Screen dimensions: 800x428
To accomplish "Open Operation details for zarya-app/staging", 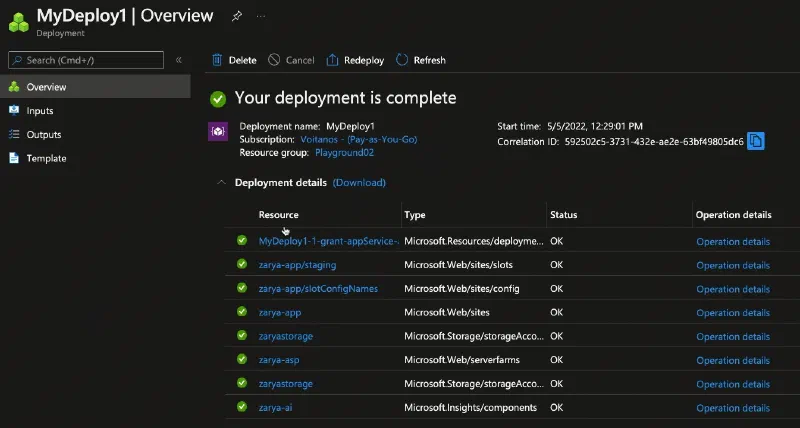I will 733,265.
